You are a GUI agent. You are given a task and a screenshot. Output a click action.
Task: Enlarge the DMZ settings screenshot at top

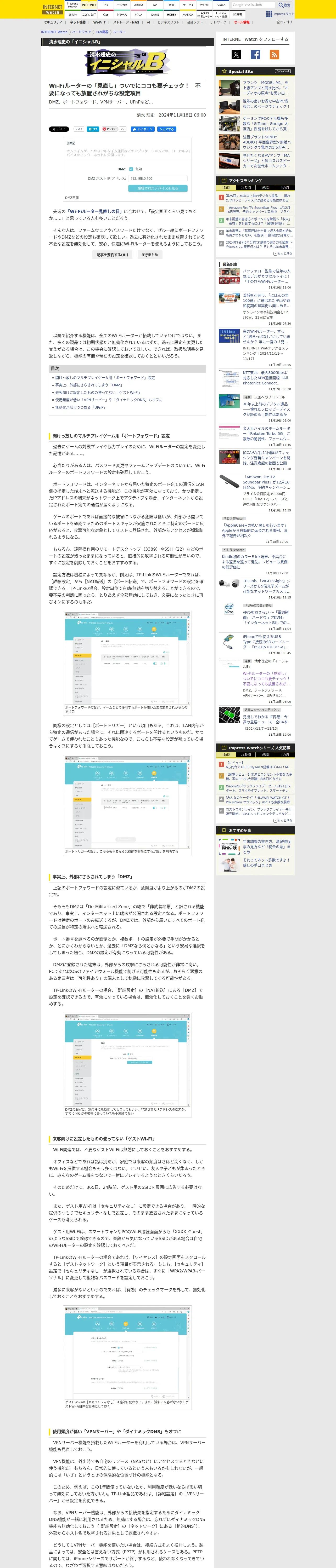tap(127, 166)
